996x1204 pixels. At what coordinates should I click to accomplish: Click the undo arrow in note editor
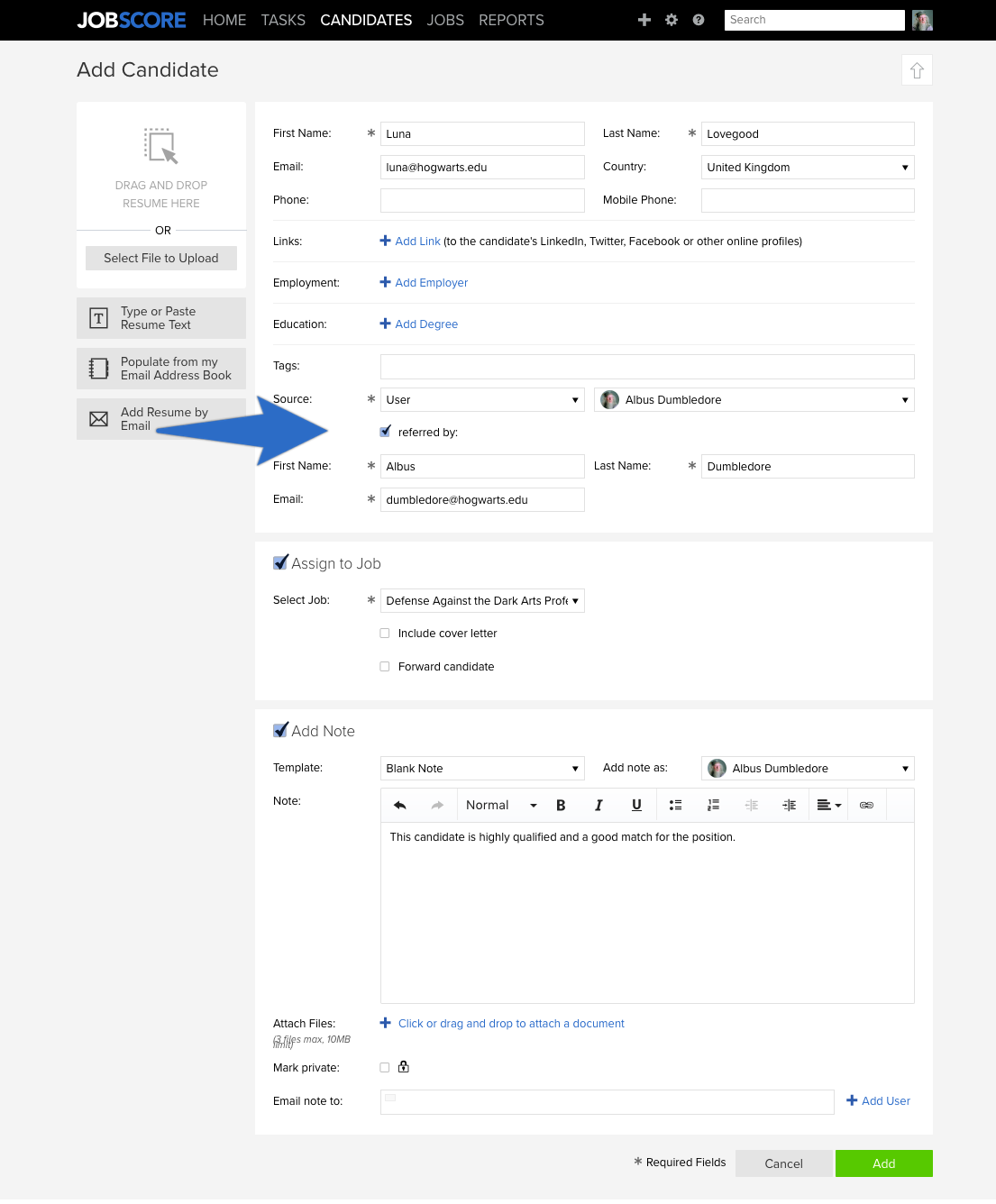tap(400, 805)
